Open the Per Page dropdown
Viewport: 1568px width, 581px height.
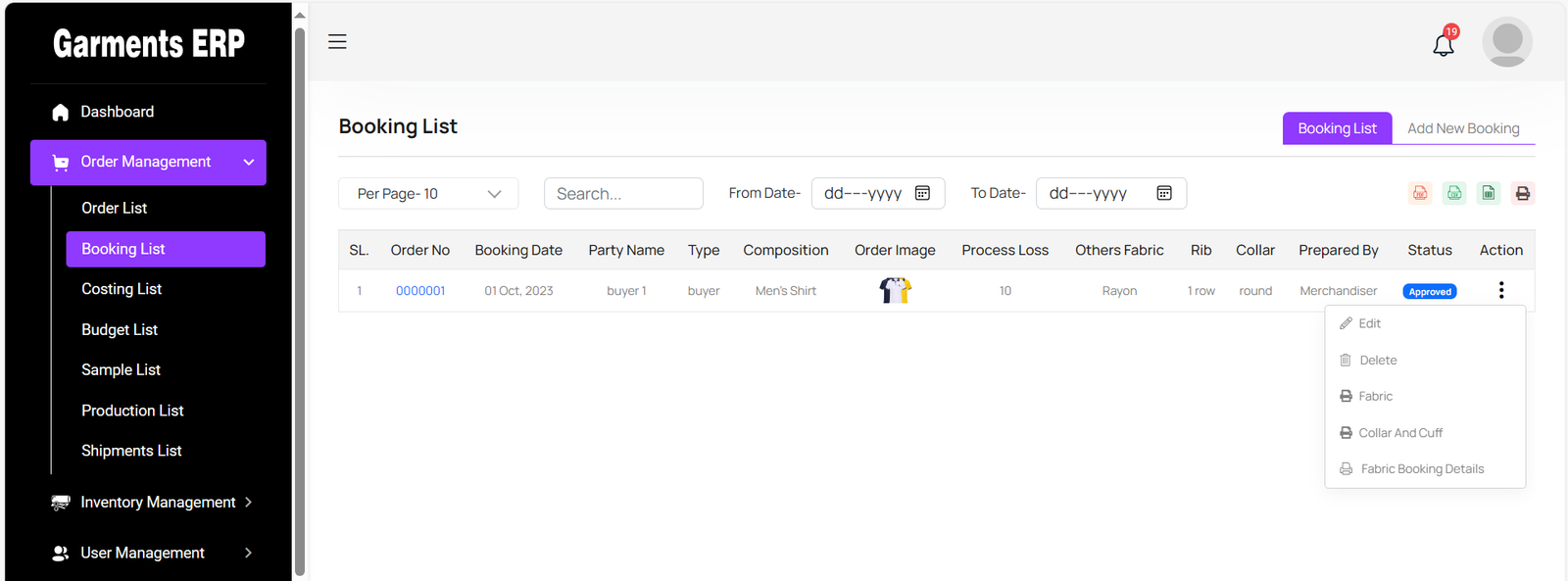[428, 194]
